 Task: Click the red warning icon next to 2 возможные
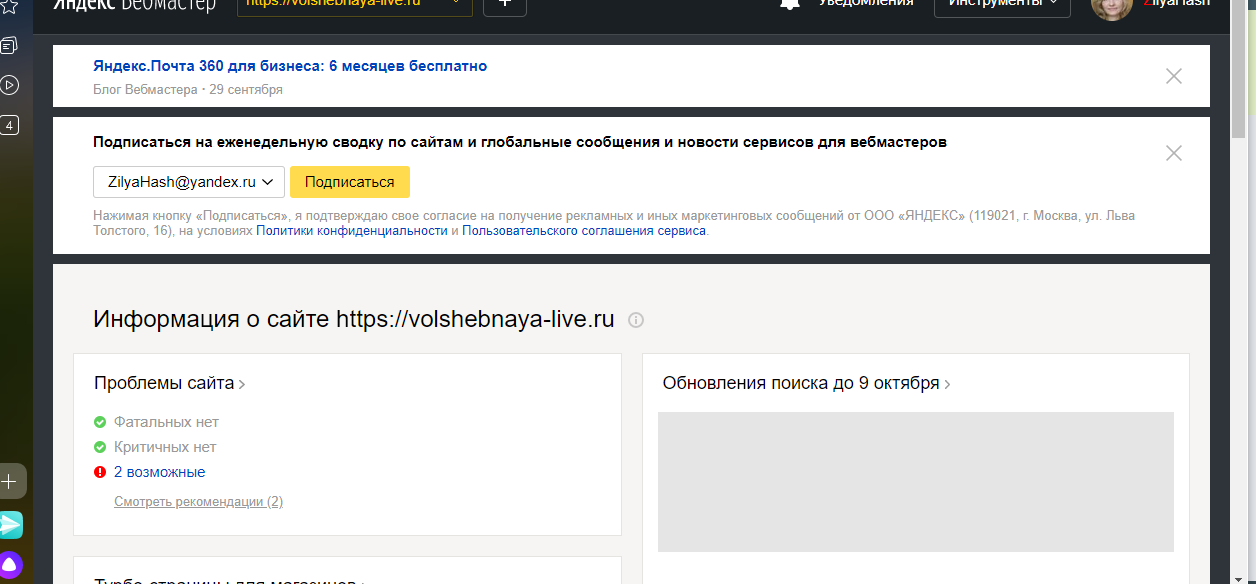point(100,472)
